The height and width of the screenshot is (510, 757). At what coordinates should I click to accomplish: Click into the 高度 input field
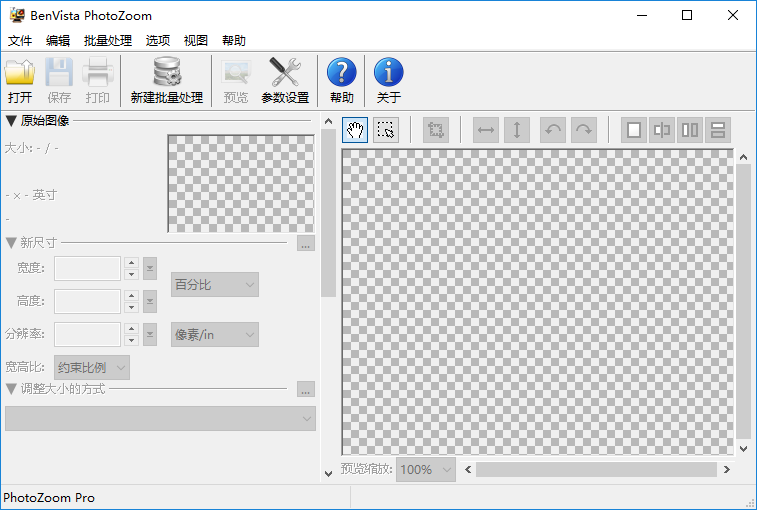point(87,301)
